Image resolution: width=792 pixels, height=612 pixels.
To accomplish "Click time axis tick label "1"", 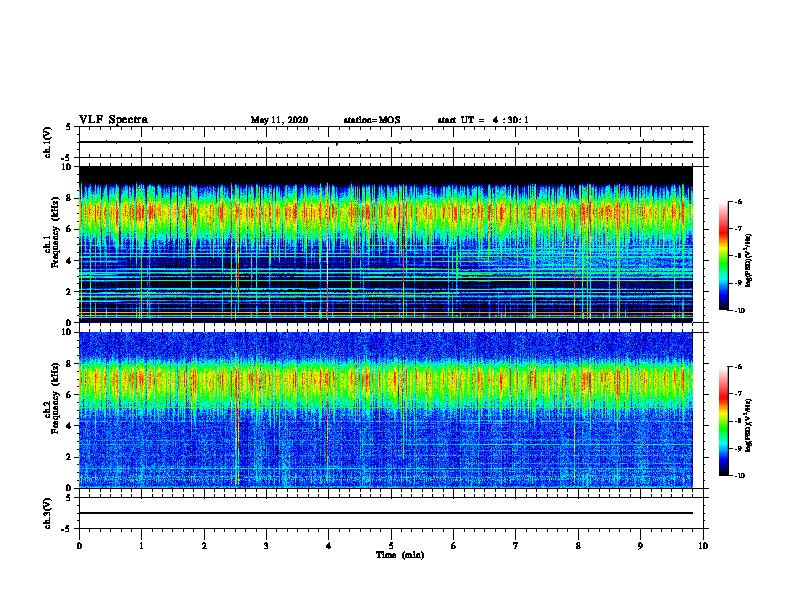I will [141, 545].
